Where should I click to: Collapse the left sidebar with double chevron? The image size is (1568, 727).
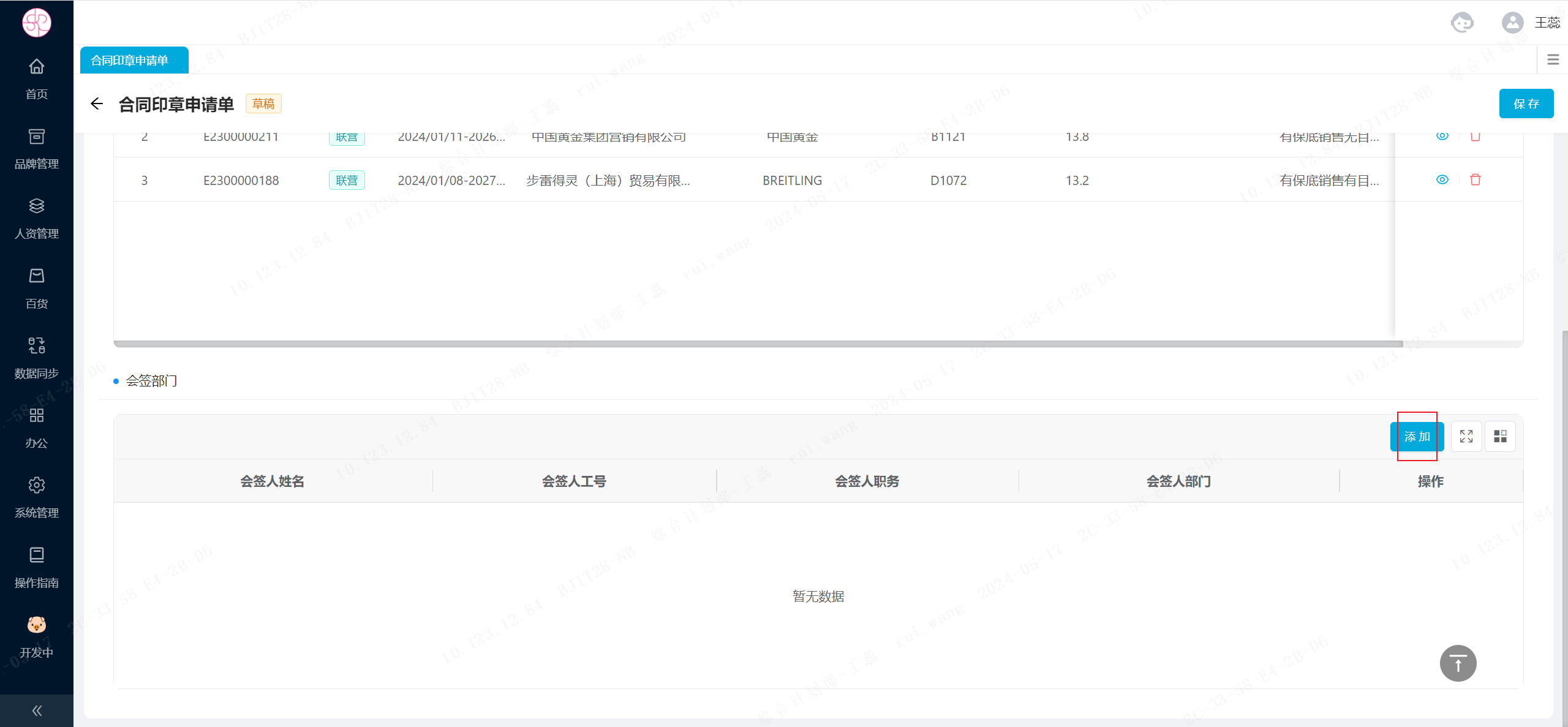click(x=37, y=710)
